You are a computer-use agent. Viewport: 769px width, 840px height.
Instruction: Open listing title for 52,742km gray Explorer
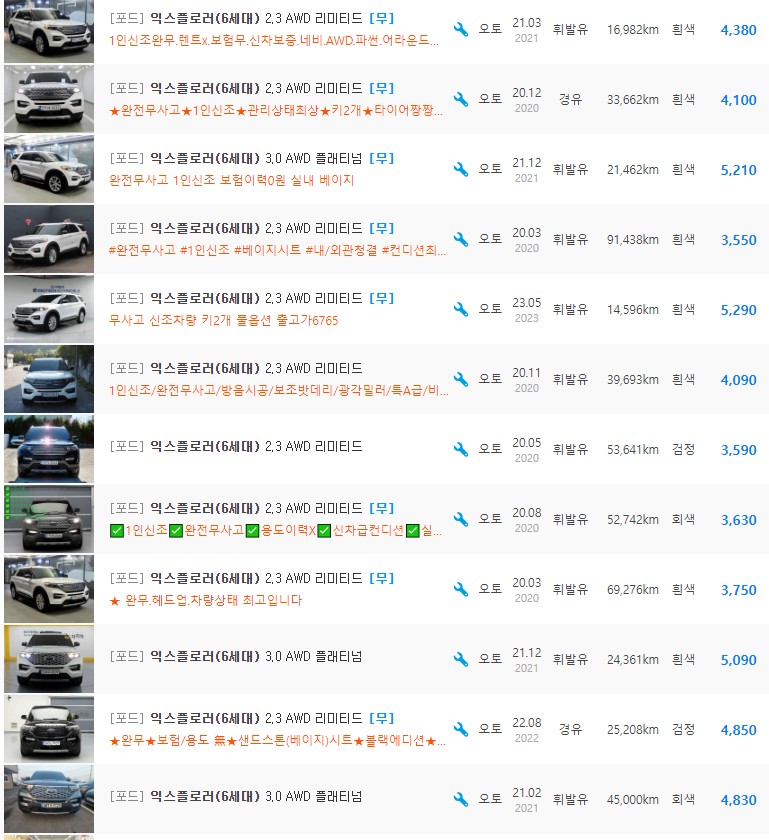[252, 508]
